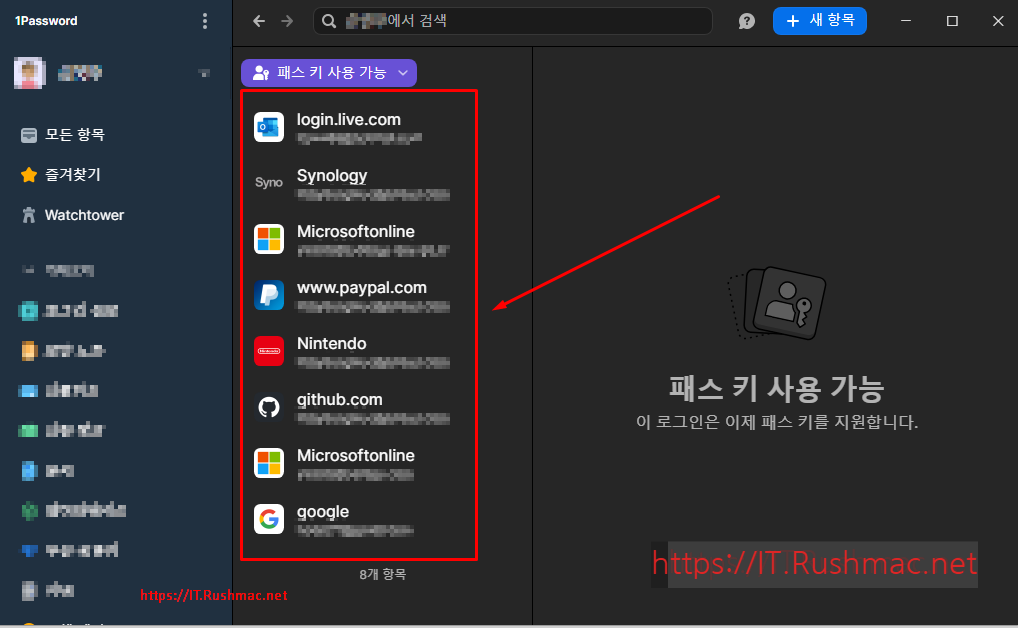Expand the account menu via the profile avatar
The height and width of the screenshot is (628, 1018).
pos(29,73)
